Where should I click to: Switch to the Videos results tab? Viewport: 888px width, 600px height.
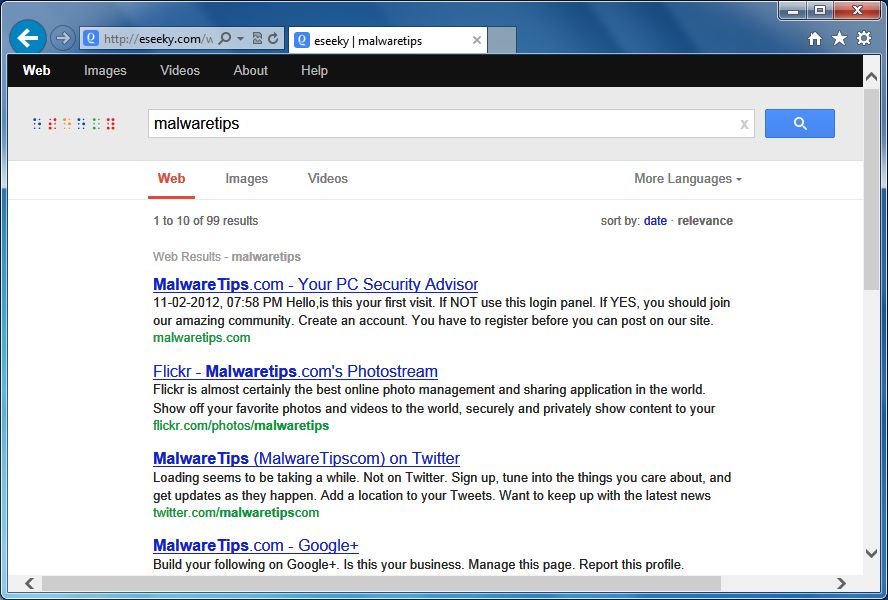[328, 178]
